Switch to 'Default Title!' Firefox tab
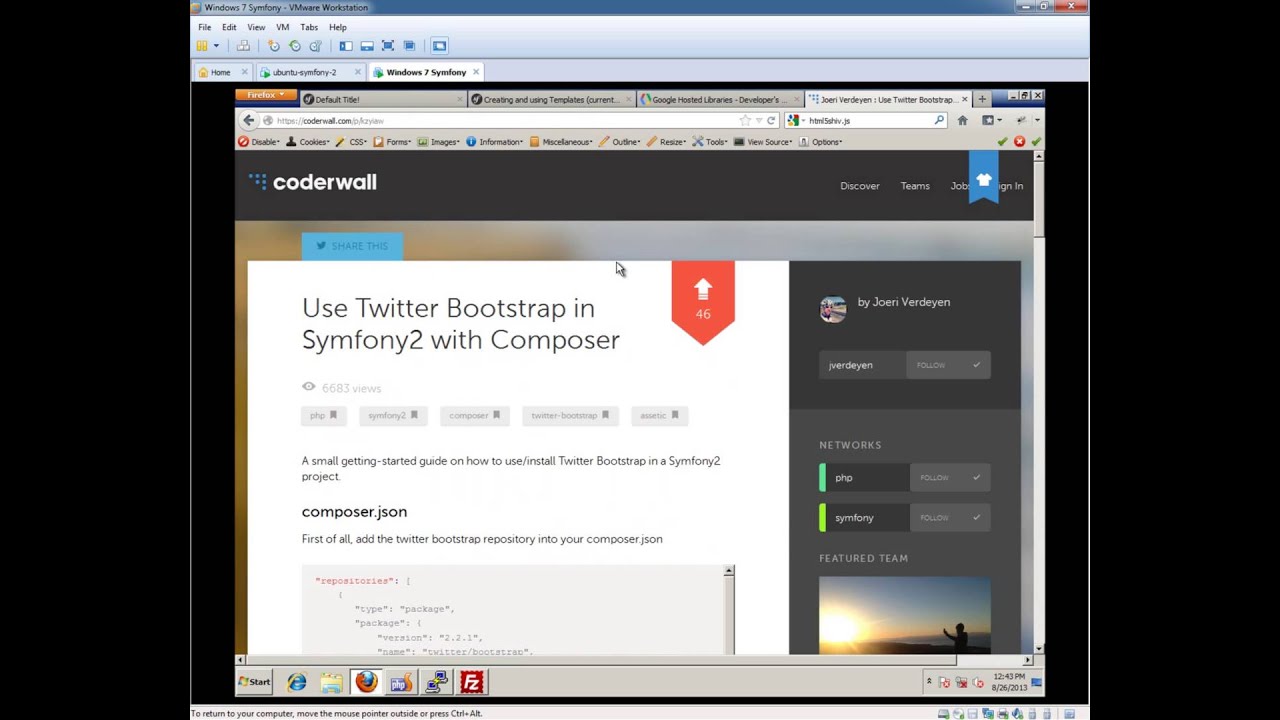 tap(383, 99)
